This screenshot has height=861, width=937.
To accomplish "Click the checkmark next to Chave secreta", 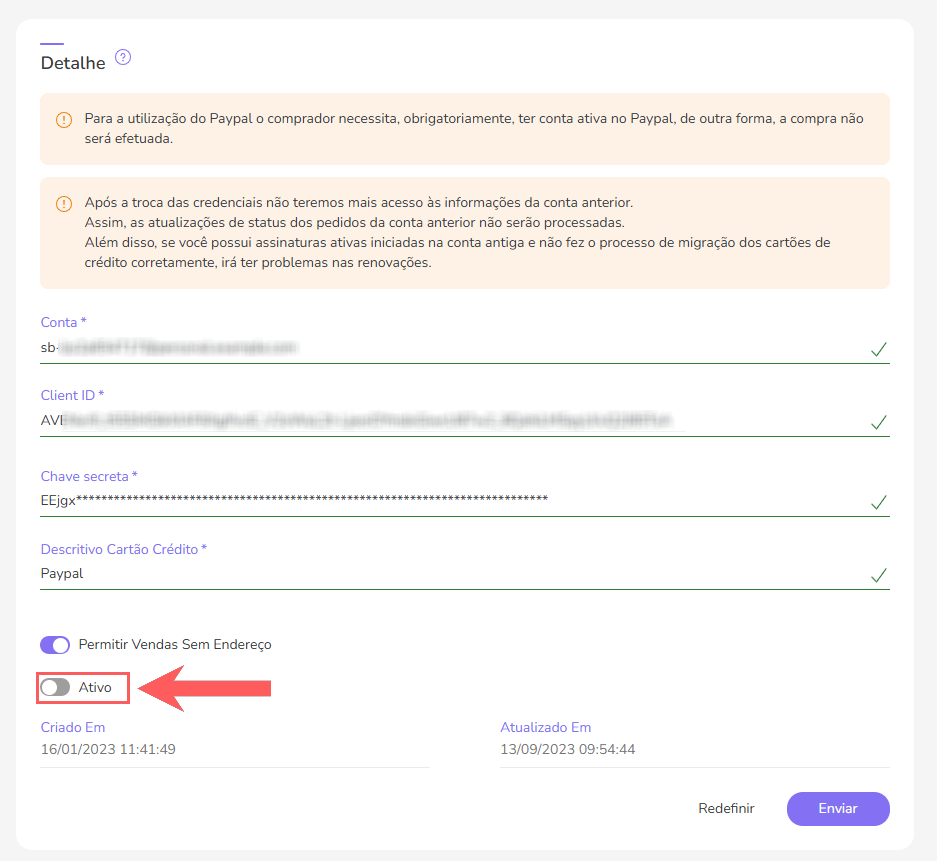I will click(x=878, y=504).
